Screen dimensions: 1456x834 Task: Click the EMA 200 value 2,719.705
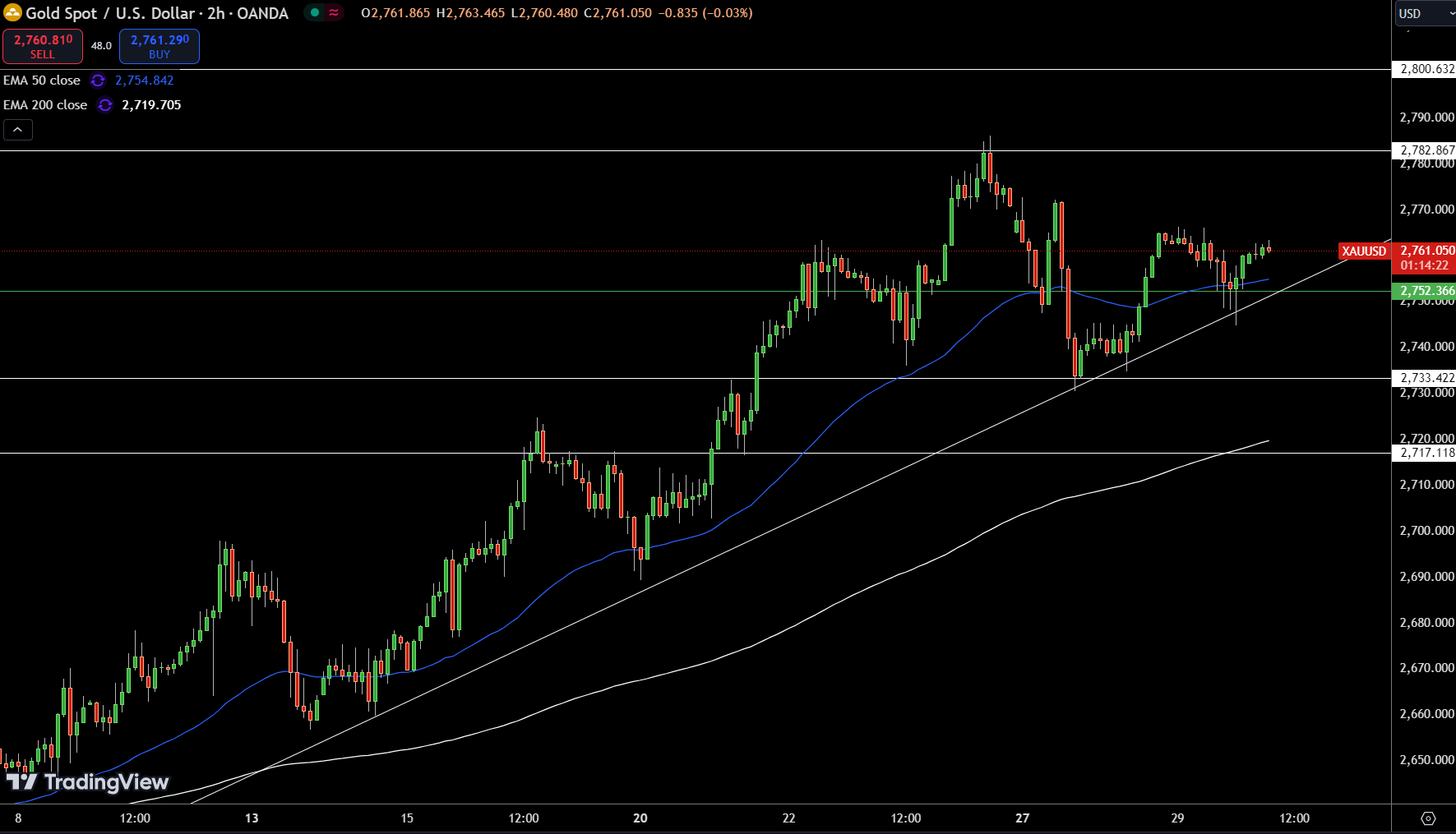click(x=151, y=105)
